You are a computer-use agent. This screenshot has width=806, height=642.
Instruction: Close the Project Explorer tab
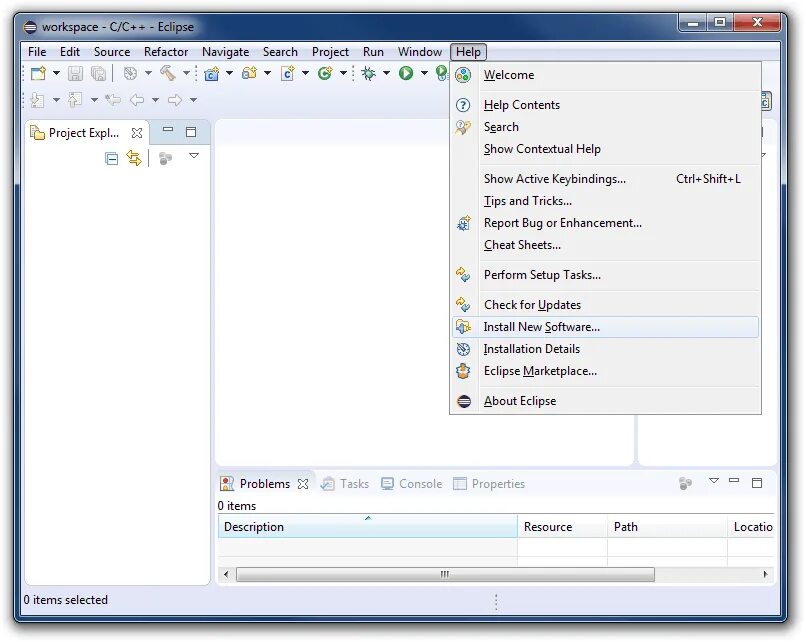137,133
